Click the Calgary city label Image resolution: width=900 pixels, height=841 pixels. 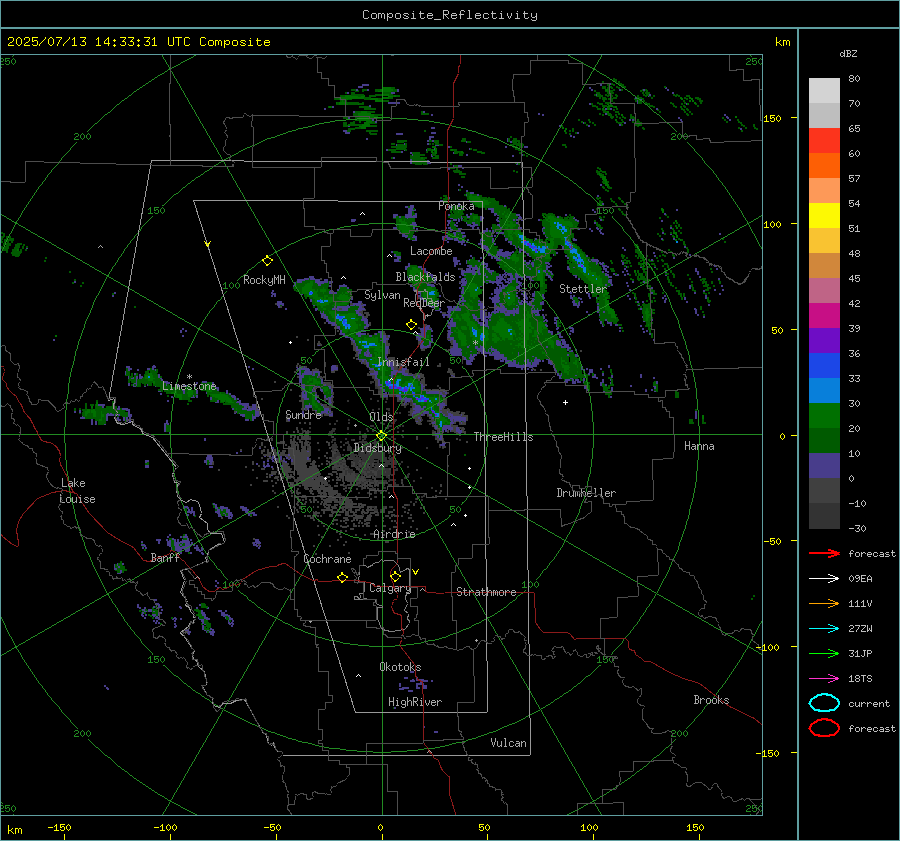point(390,588)
